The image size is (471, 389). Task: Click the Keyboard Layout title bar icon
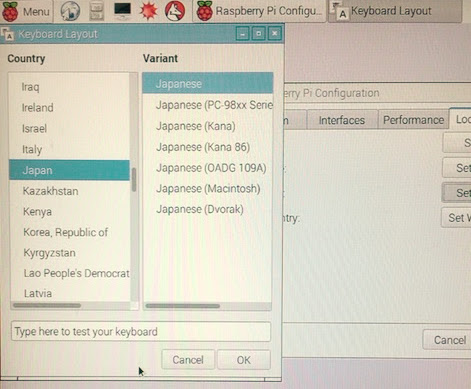(x=7, y=34)
